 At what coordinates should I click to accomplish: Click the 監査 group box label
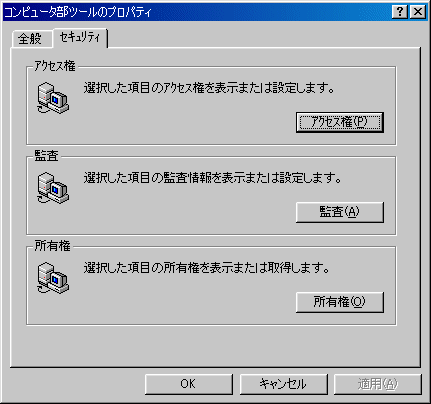tap(47, 156)
